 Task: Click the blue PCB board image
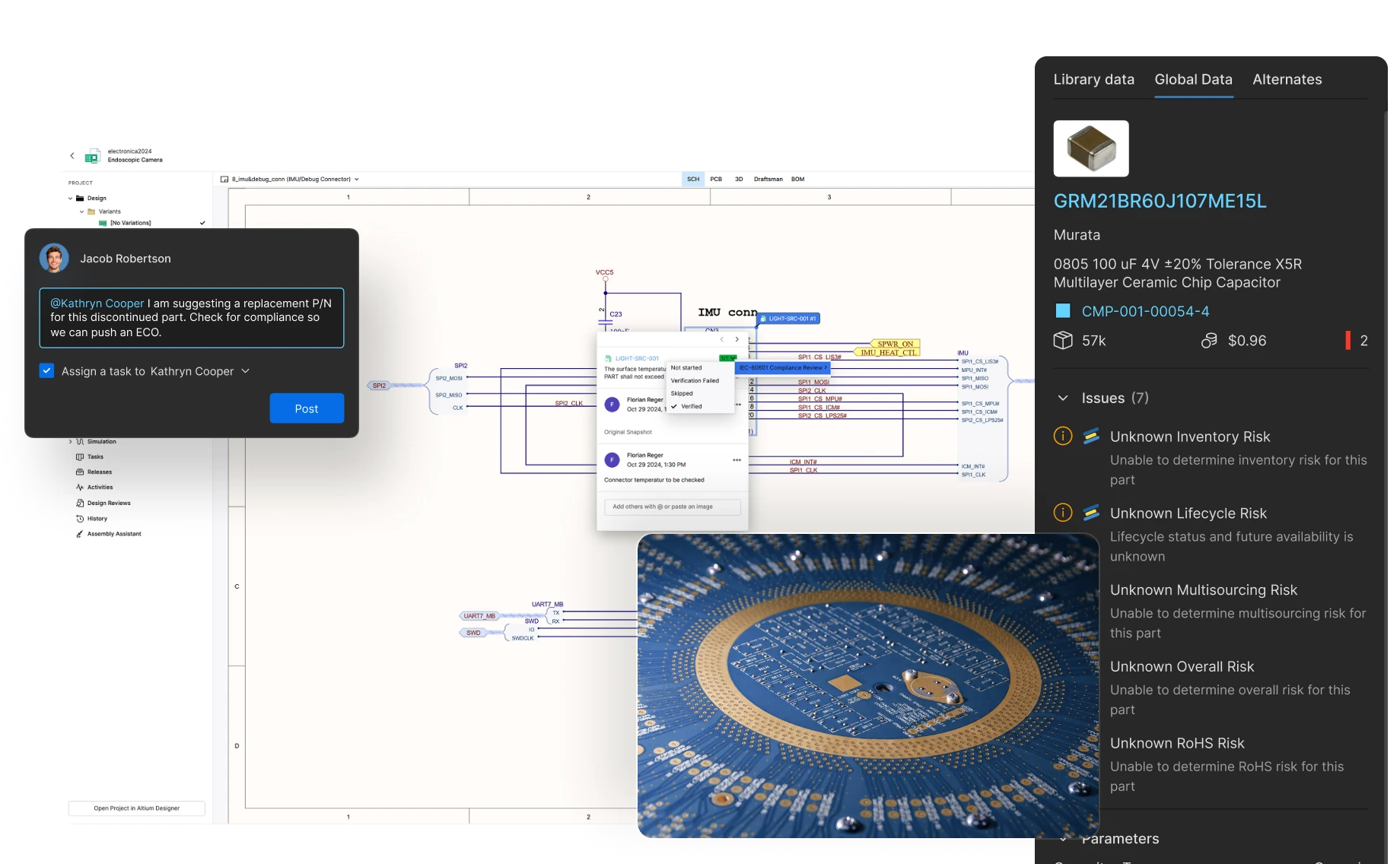coord(868,686)
